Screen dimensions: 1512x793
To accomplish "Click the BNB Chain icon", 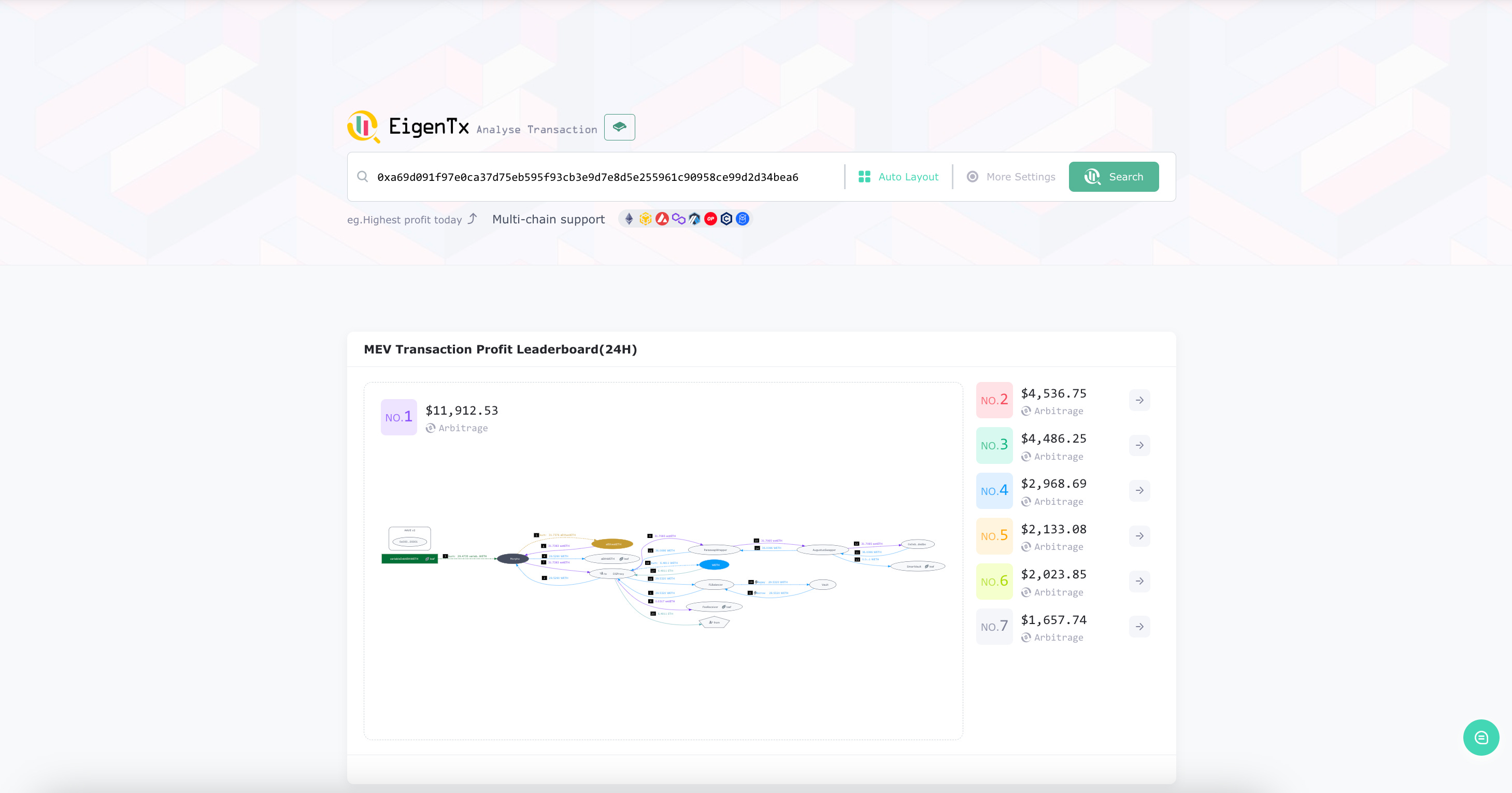I will [645, 219].
